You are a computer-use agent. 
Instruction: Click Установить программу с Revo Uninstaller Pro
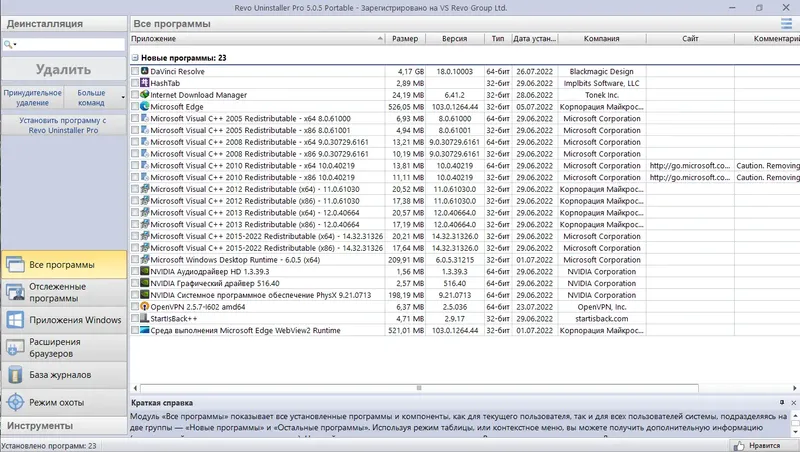coord(64,125)
